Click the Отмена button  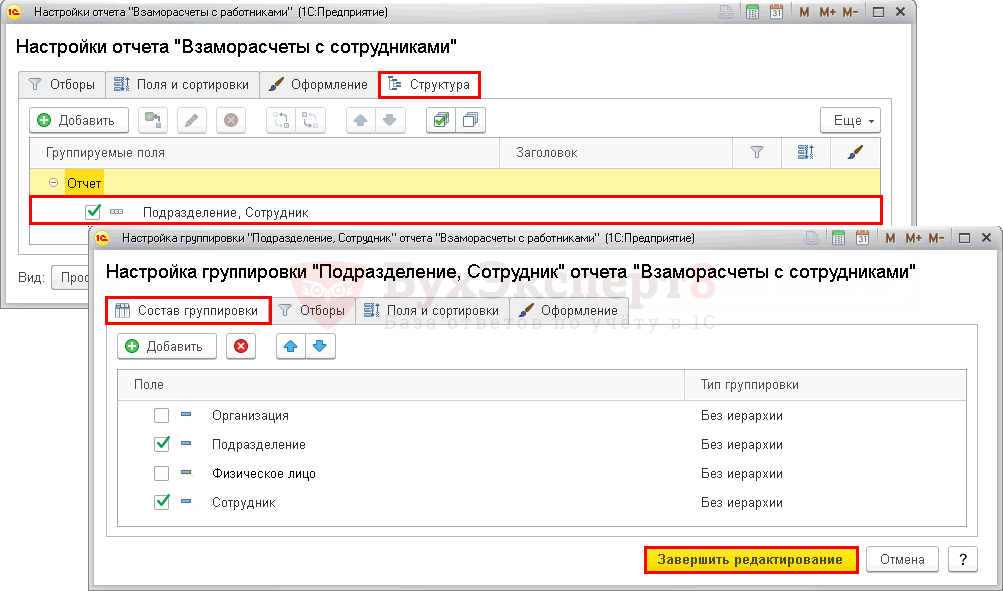902,559
